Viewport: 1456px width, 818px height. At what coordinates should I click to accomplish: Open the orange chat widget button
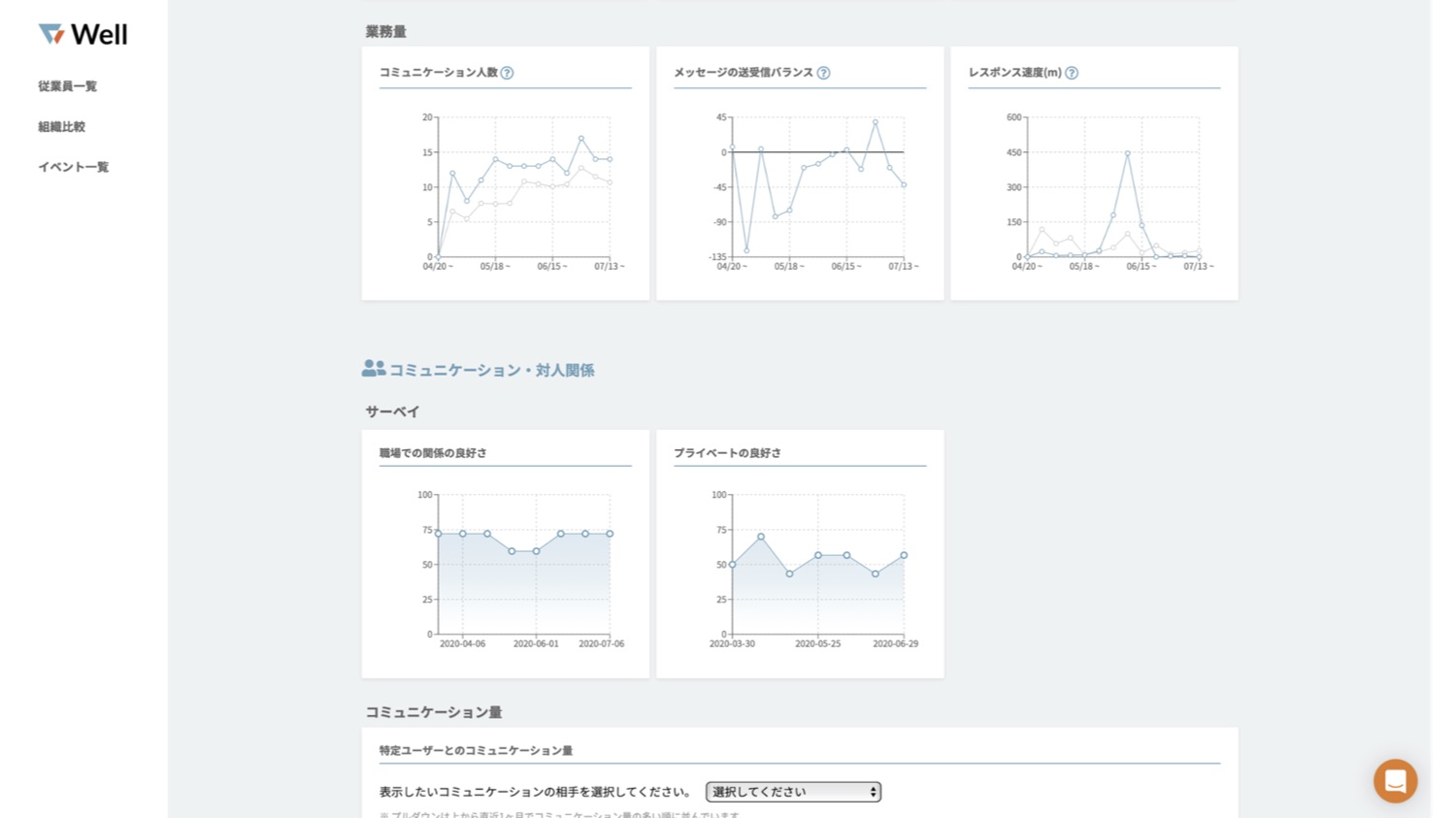[1395, 780]
